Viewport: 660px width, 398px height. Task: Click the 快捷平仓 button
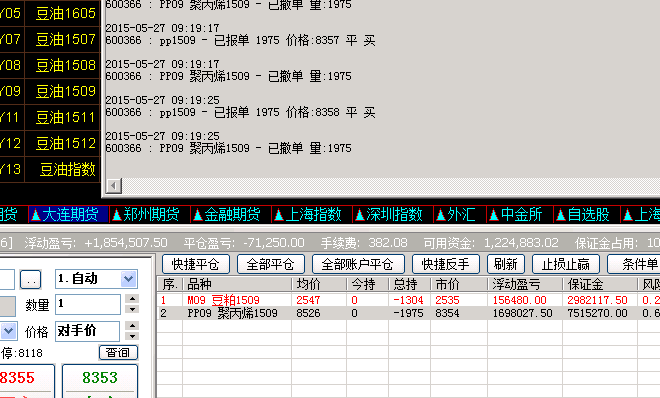coord(196,264)
